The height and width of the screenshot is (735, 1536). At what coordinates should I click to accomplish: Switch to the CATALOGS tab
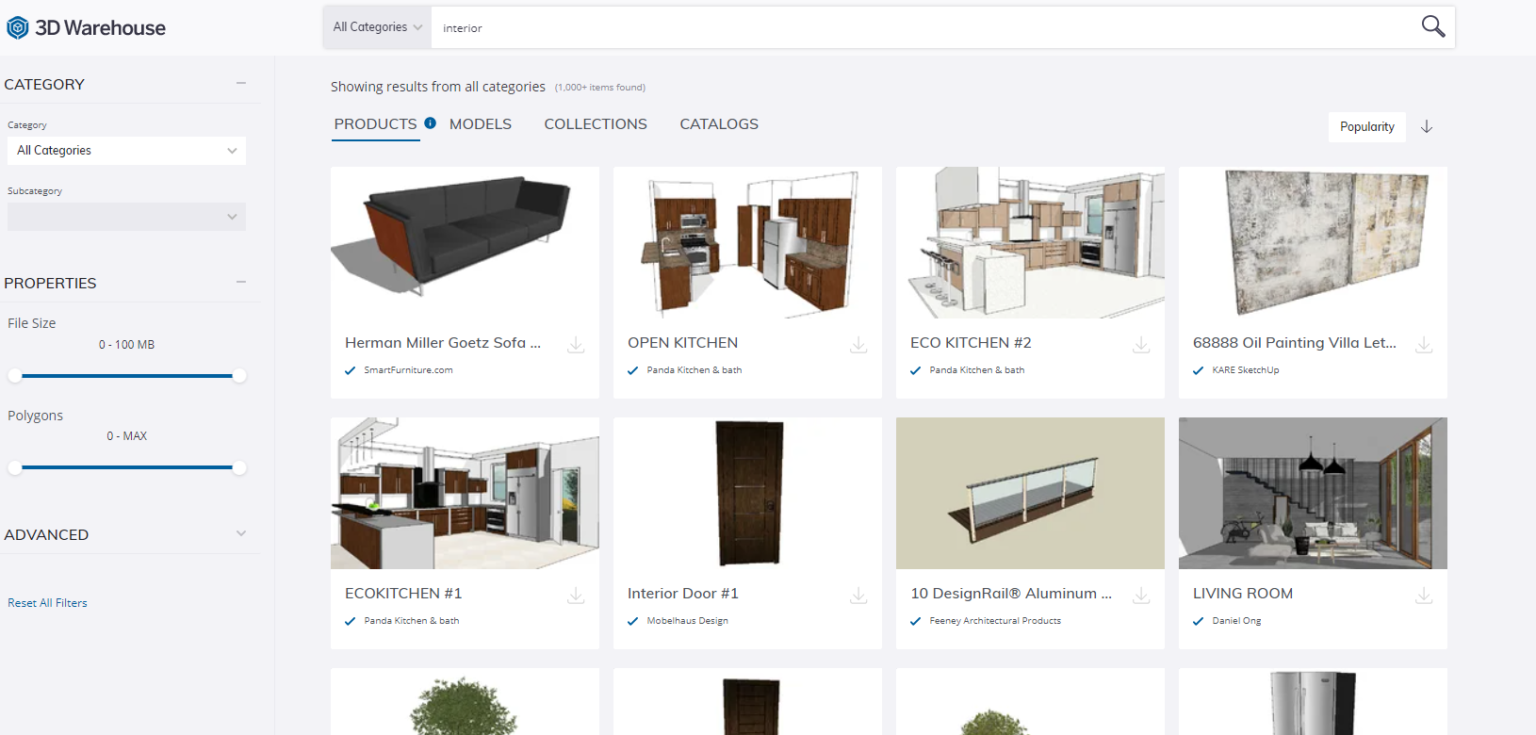click(x=718, y=124)
